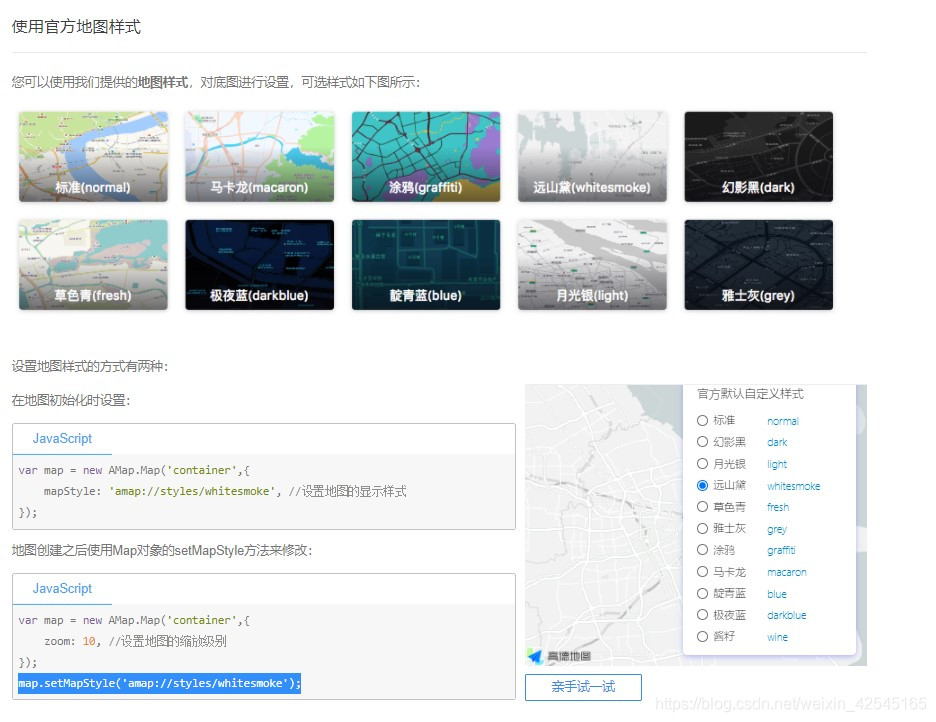The image size is (936, 722).
Task: Click the 'dark' style name text
Action: click(x=777, y=442)
